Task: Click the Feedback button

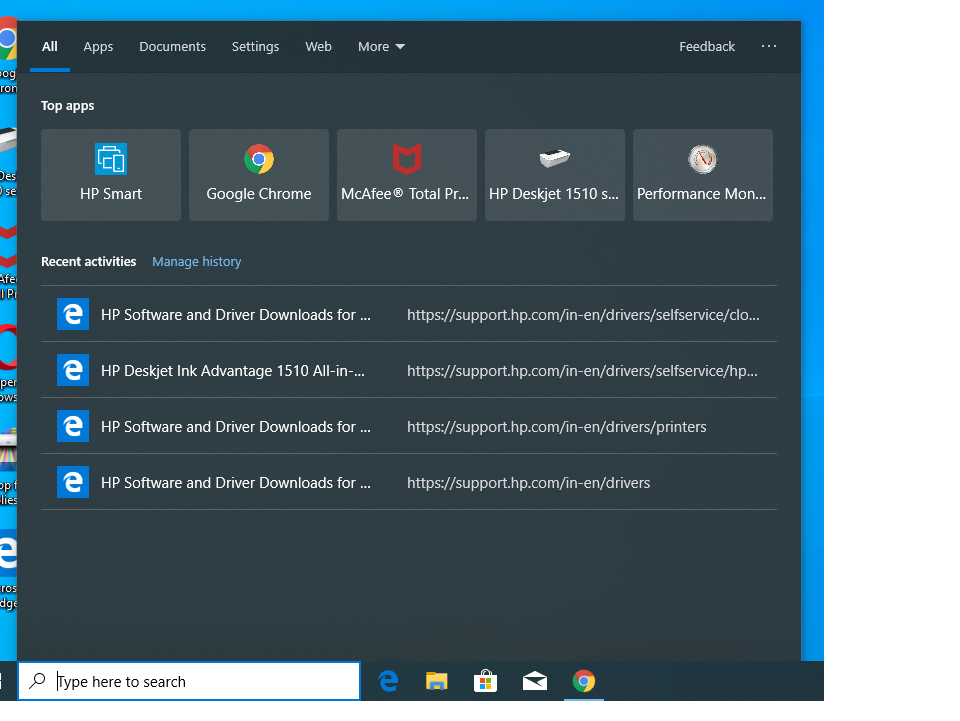Action: 707,47
